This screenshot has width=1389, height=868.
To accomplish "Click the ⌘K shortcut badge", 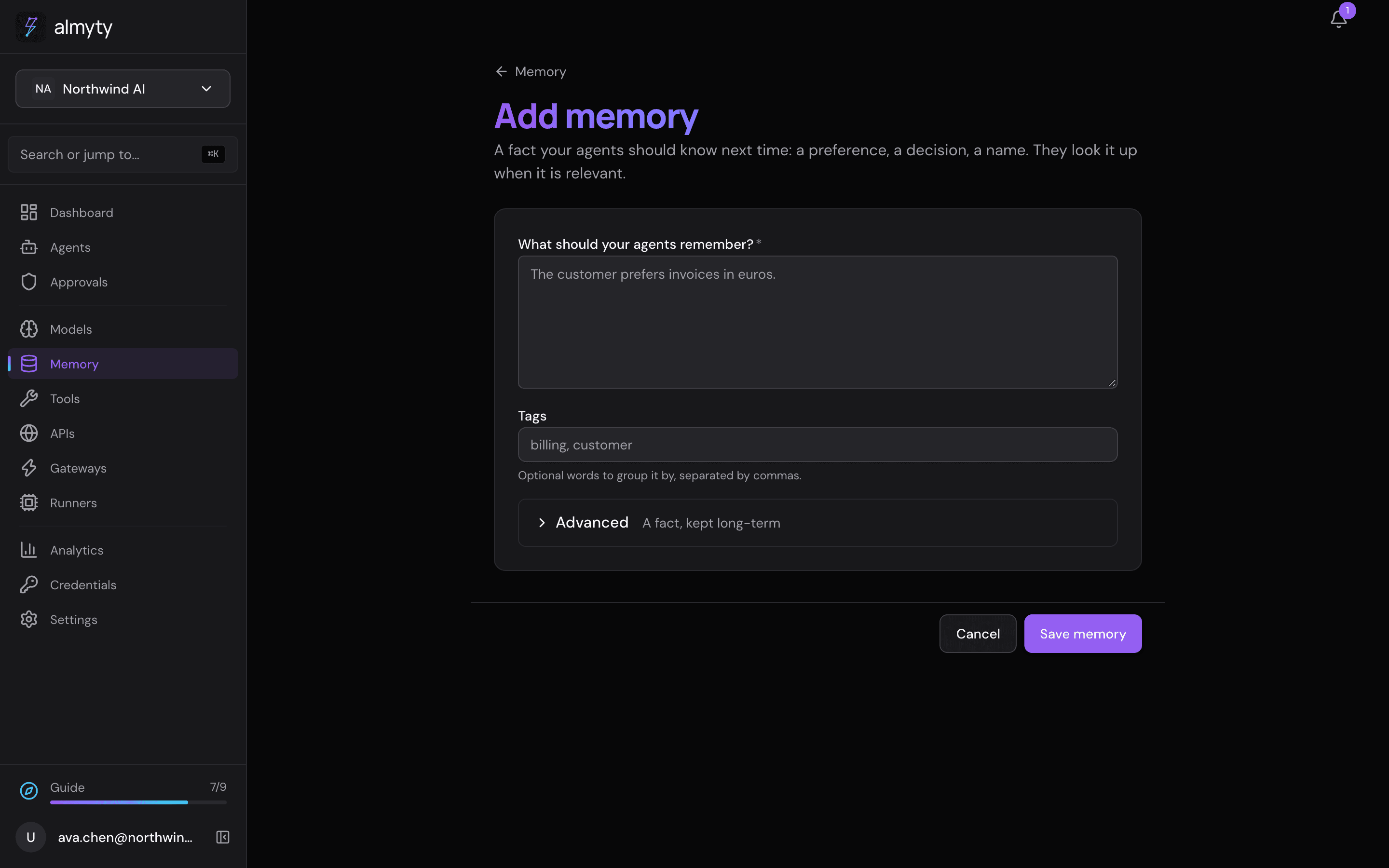I will pyautogui.click(x=213, y=154).
